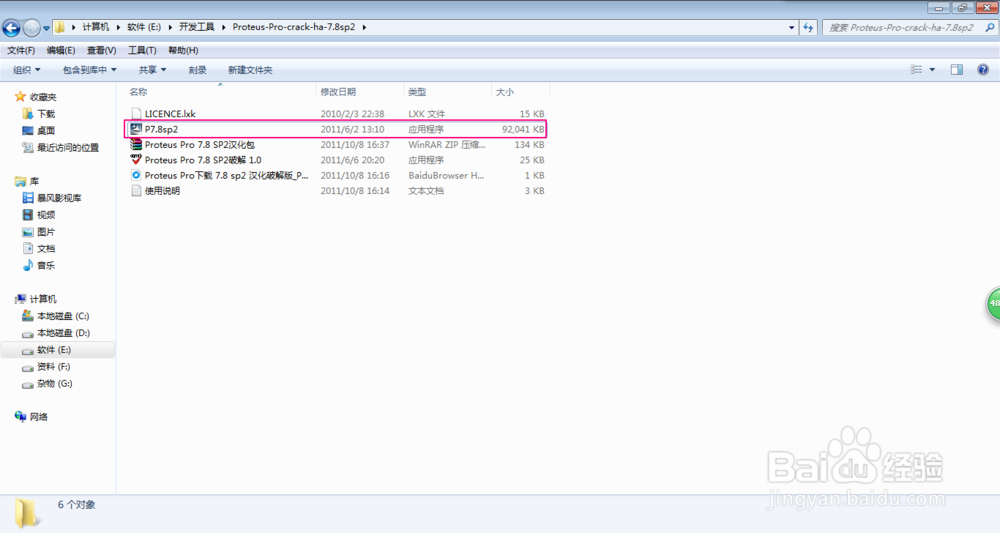The image size is (1000, 533).
Task: Open the 文件(F) menu
Action: click(x=21, y=50)
